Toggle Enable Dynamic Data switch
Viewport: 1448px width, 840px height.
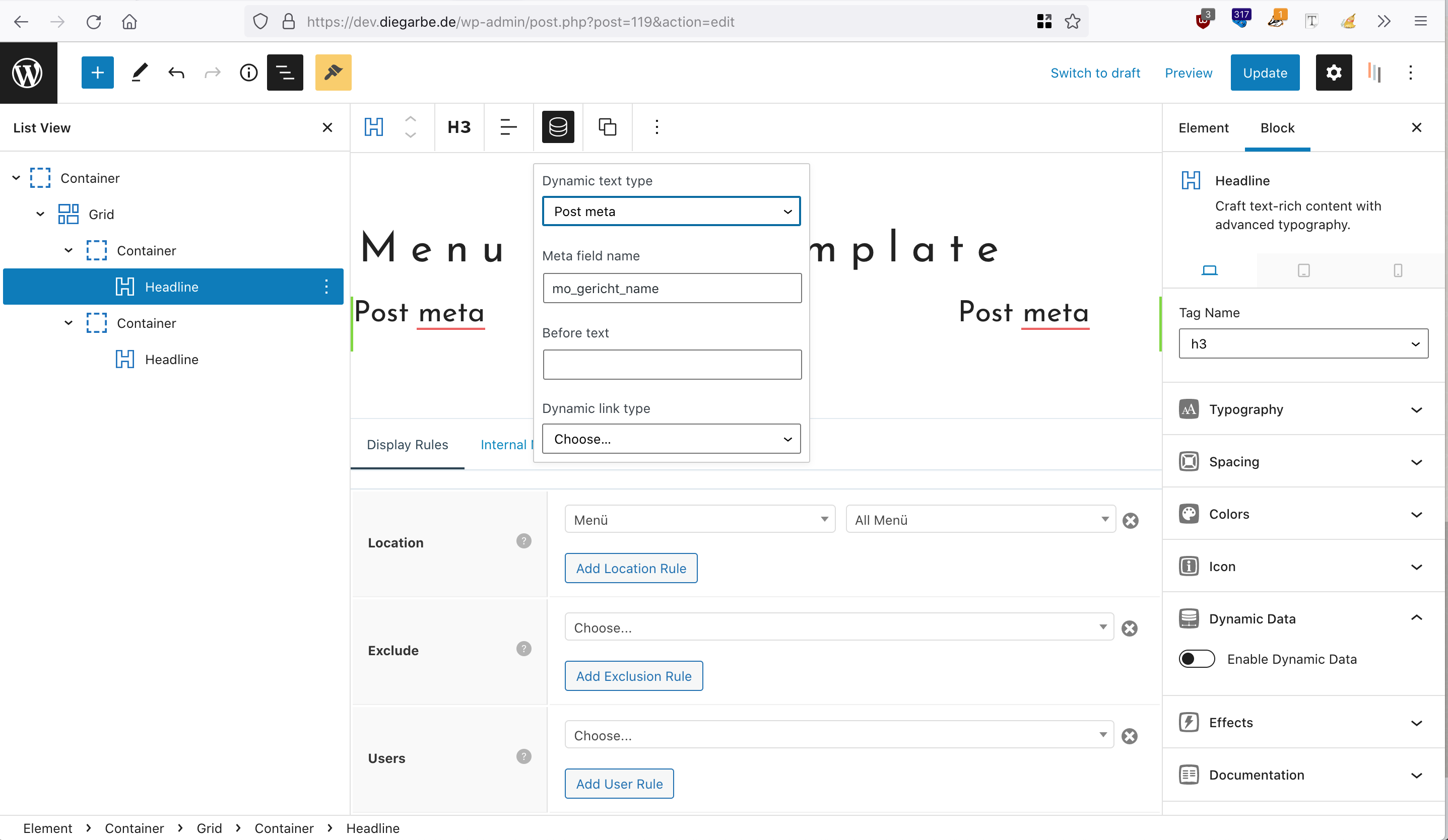[x=1197, y=659]
